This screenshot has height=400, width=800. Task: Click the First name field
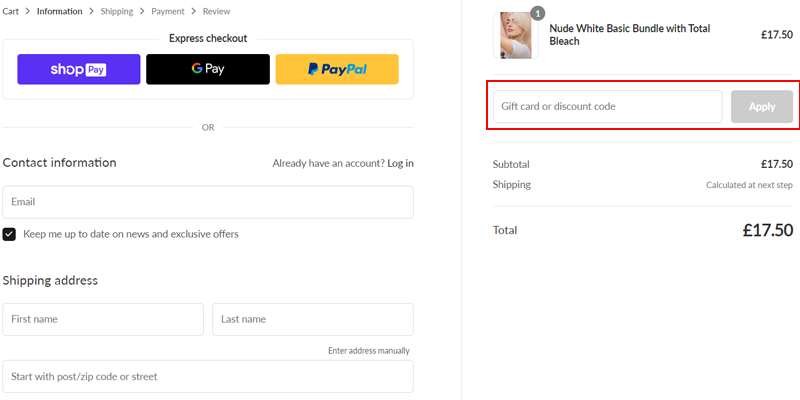pos(103,319)
